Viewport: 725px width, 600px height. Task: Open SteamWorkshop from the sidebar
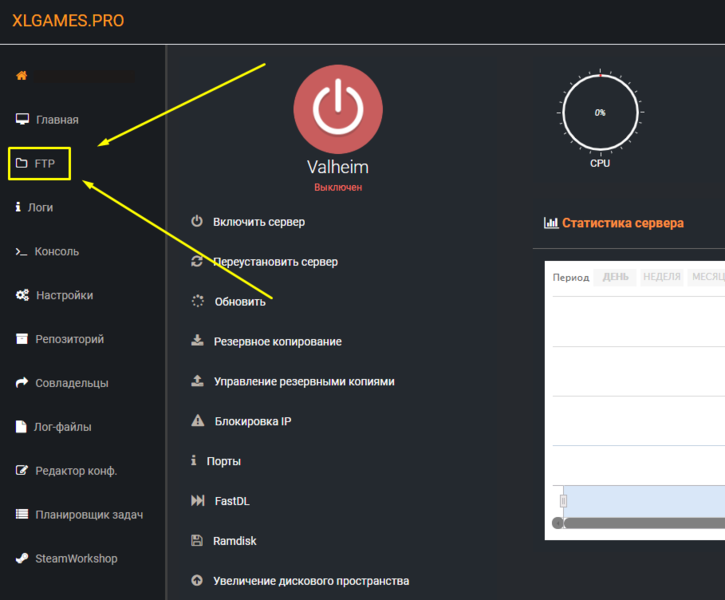(75, 559)
